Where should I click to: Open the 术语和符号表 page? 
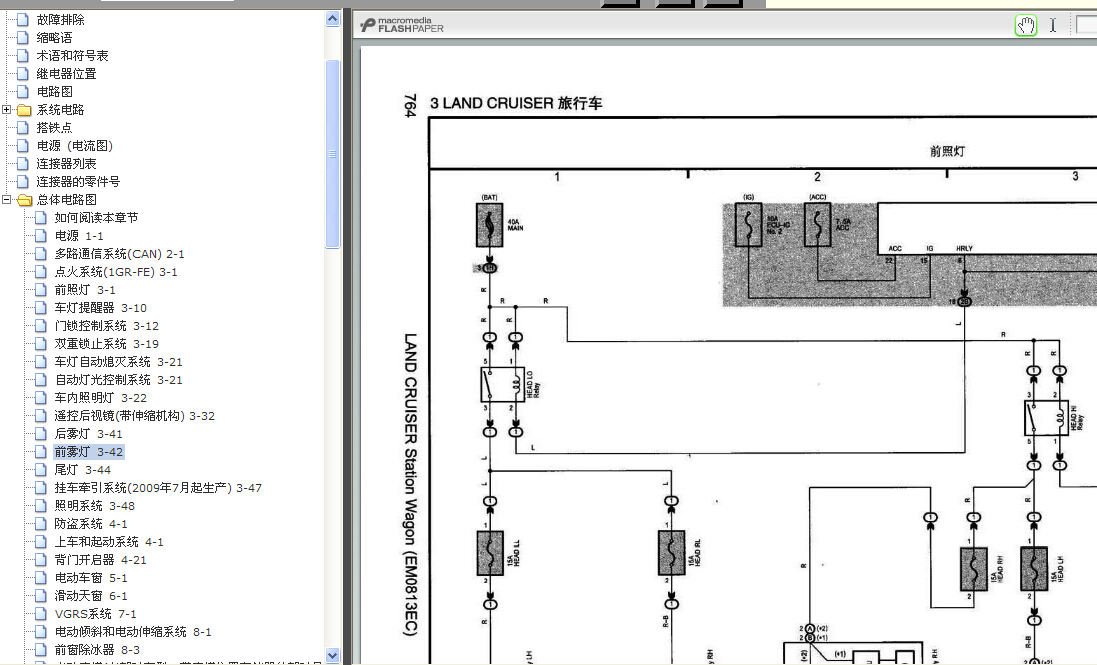coord(72,56)
